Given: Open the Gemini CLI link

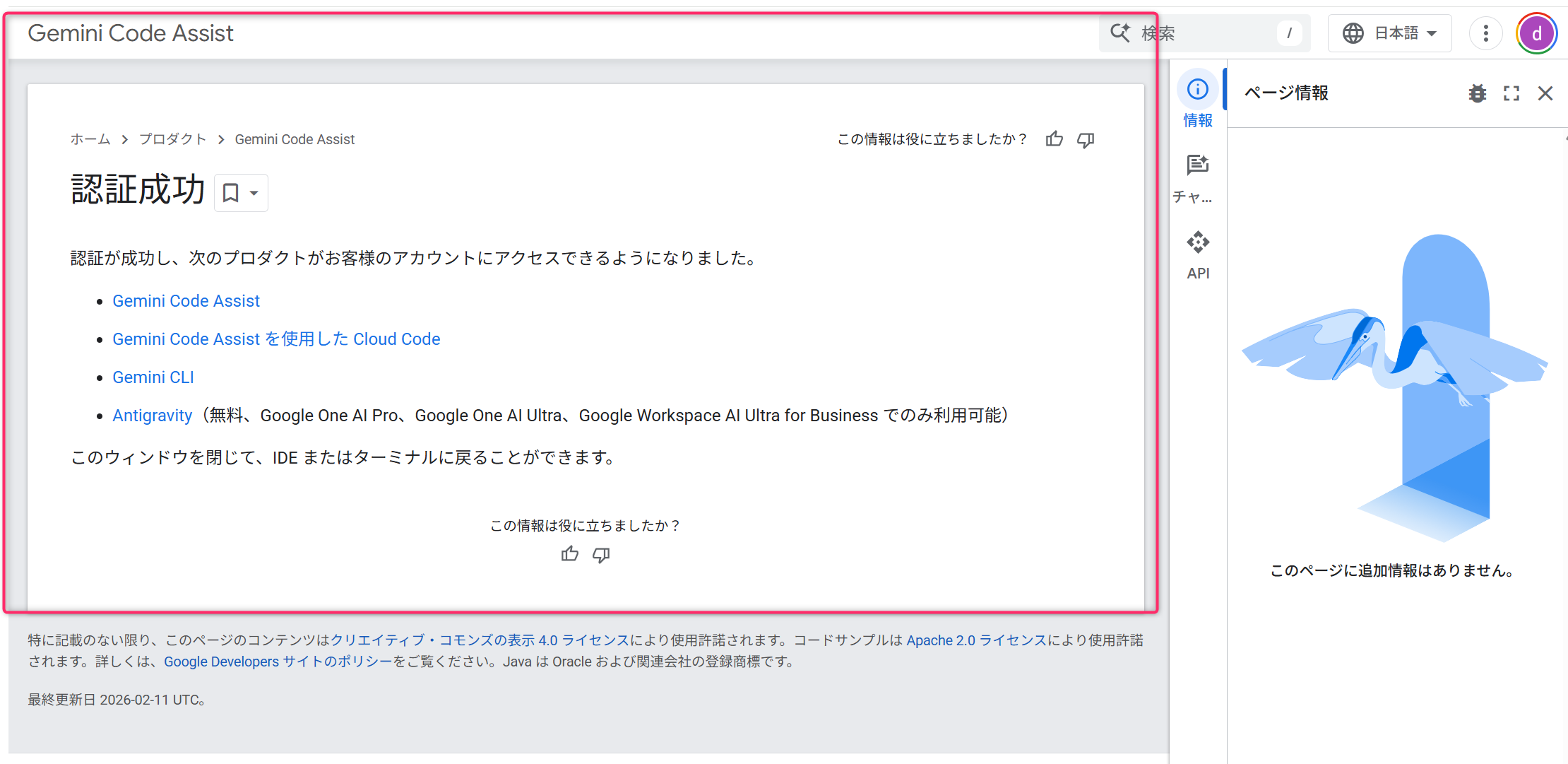Looking at the screenshot, I should pyautogui.click(x=153, y=377).
